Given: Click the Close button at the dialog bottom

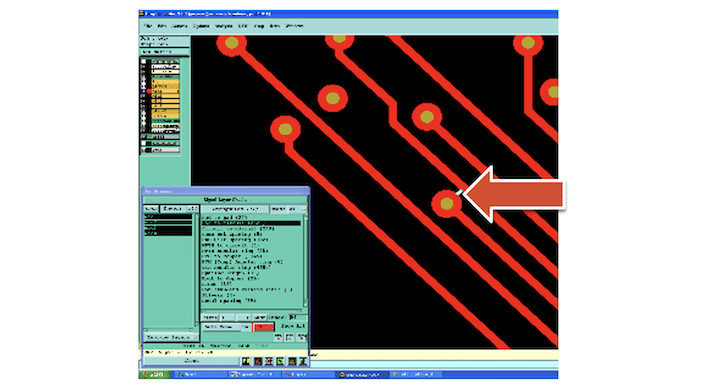Looking at the screenshot, I should [192, 361].
